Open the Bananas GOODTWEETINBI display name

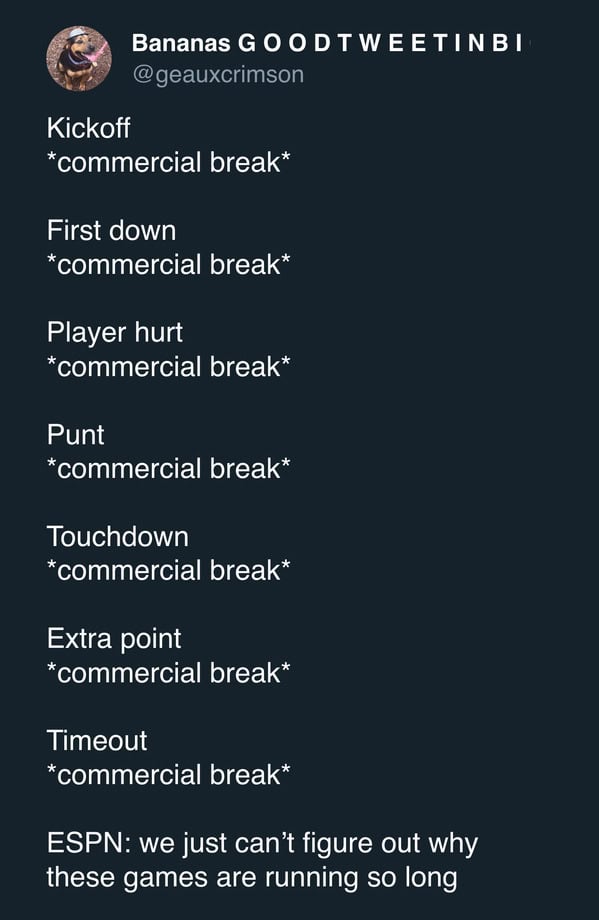tap(329, 43)
